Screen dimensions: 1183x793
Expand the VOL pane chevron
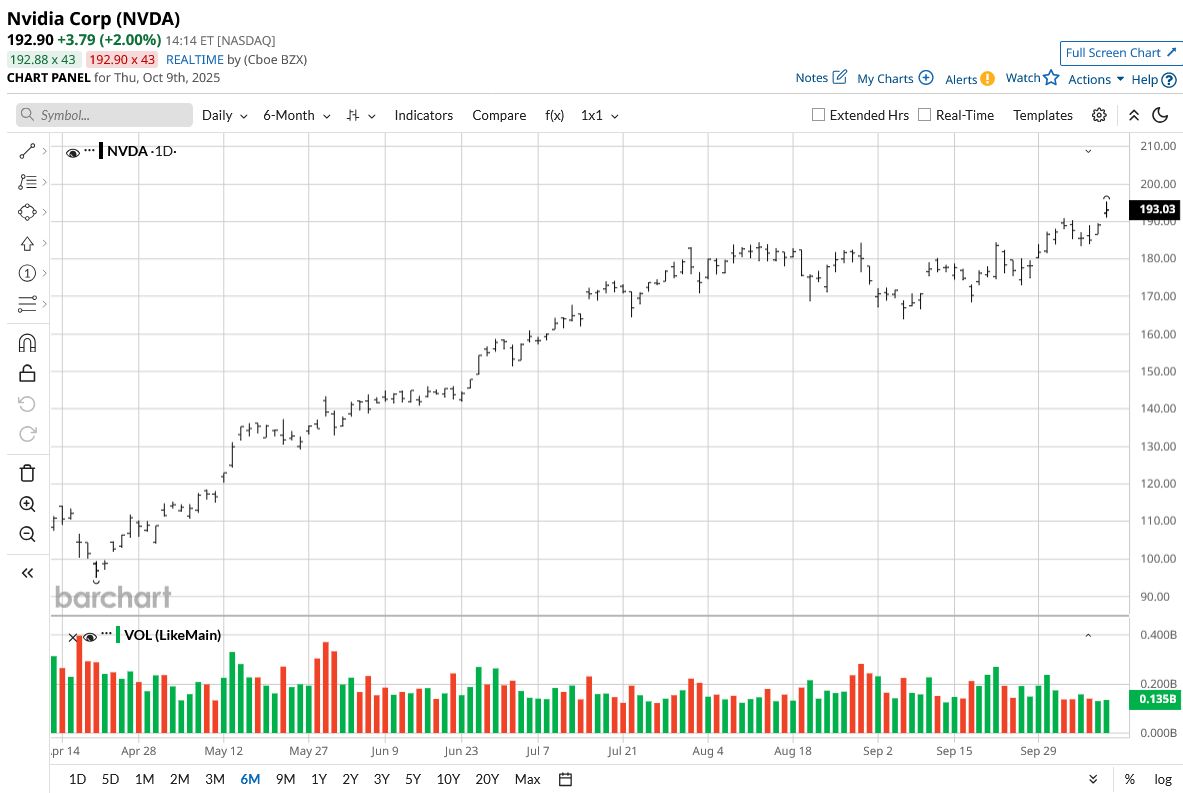coord(1088,635)
